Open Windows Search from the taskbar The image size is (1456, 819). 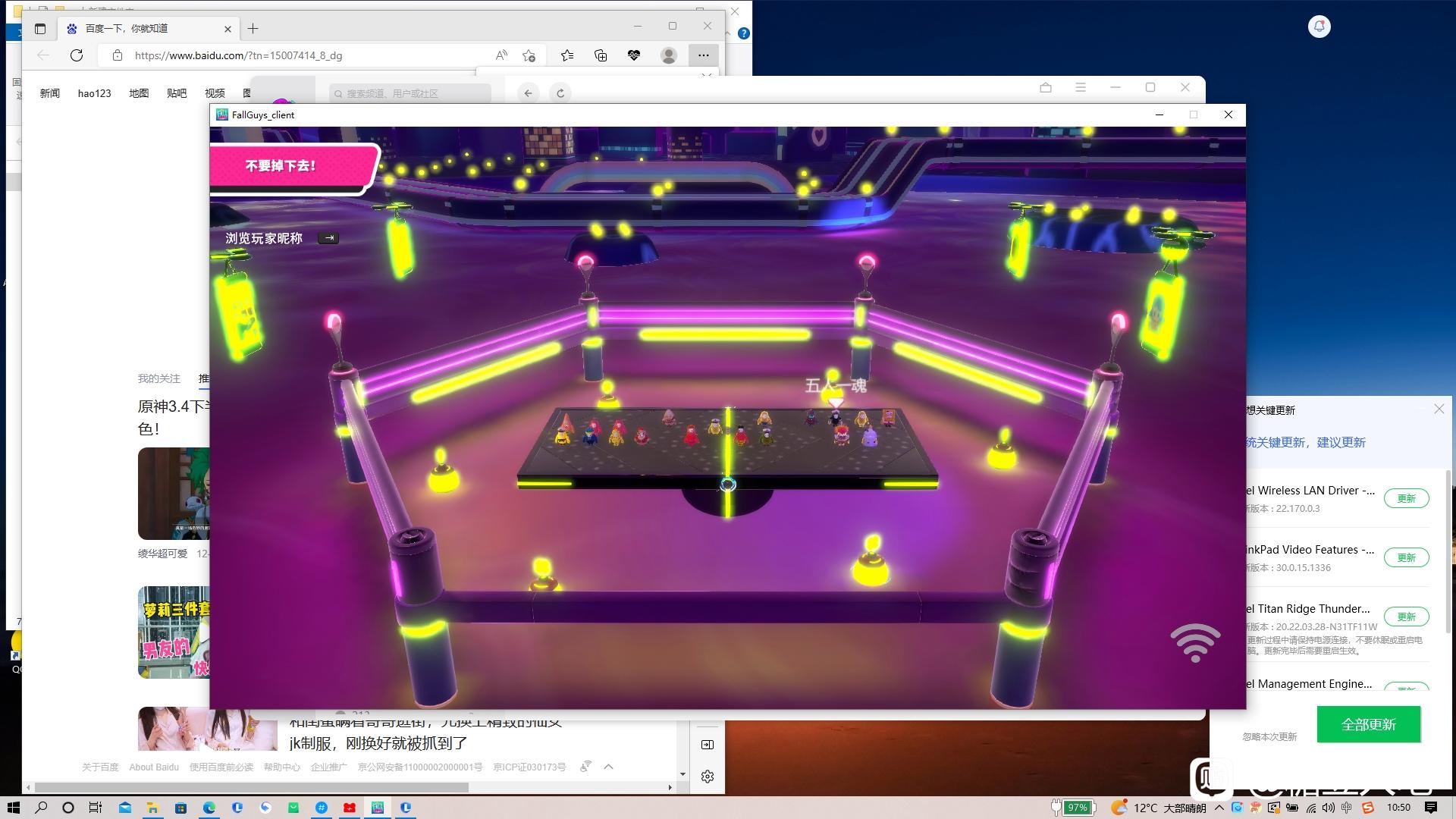(x=41, y=808)
